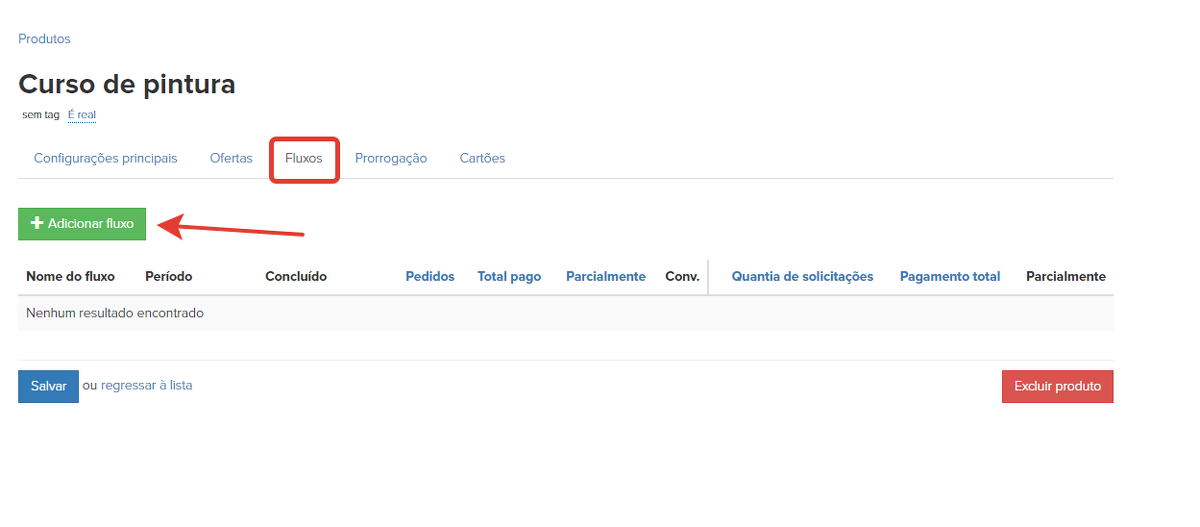Sort table by Total pago column

tap(509, 276)
